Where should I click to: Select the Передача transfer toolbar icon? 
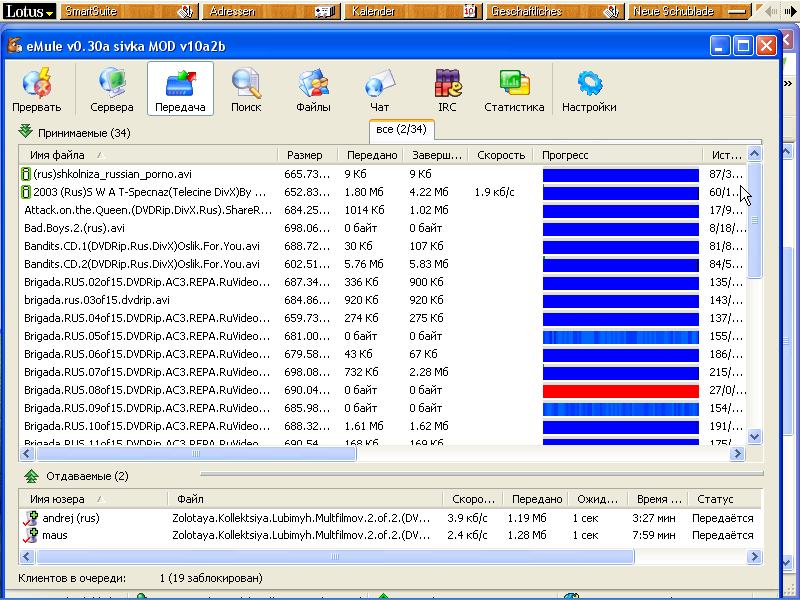[180, 89]
